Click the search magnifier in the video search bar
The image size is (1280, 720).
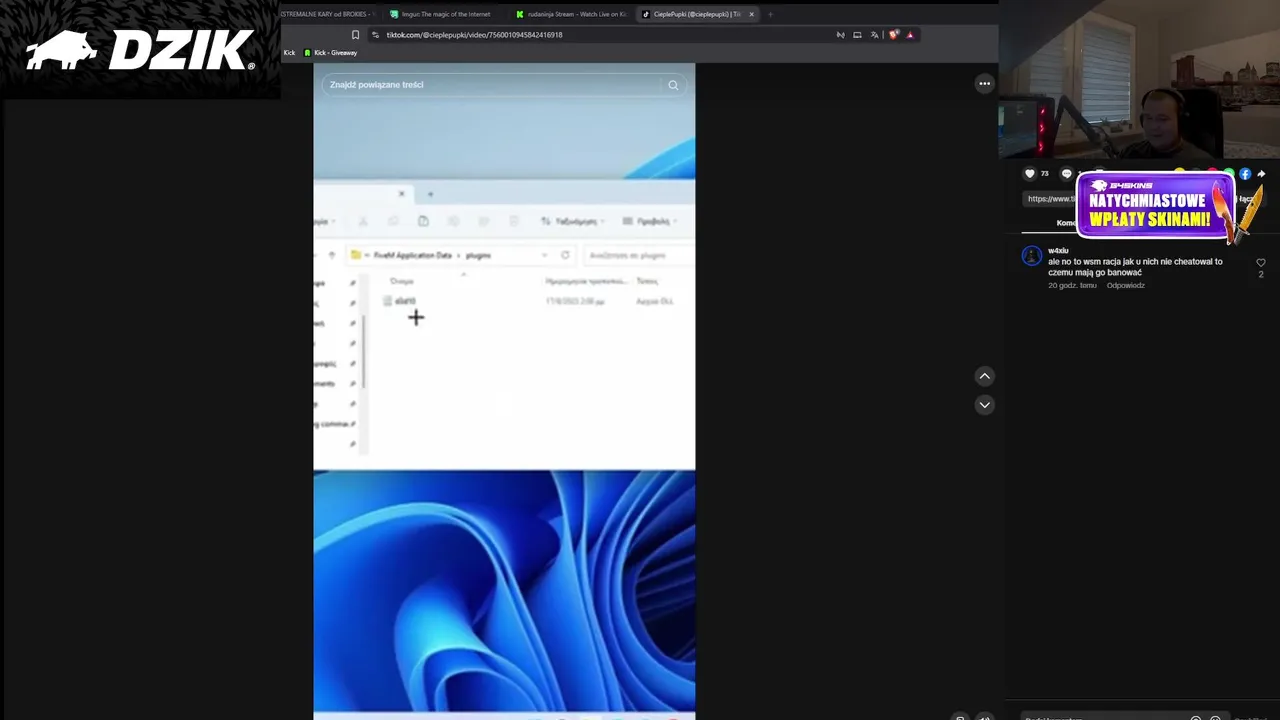(673, 85)
